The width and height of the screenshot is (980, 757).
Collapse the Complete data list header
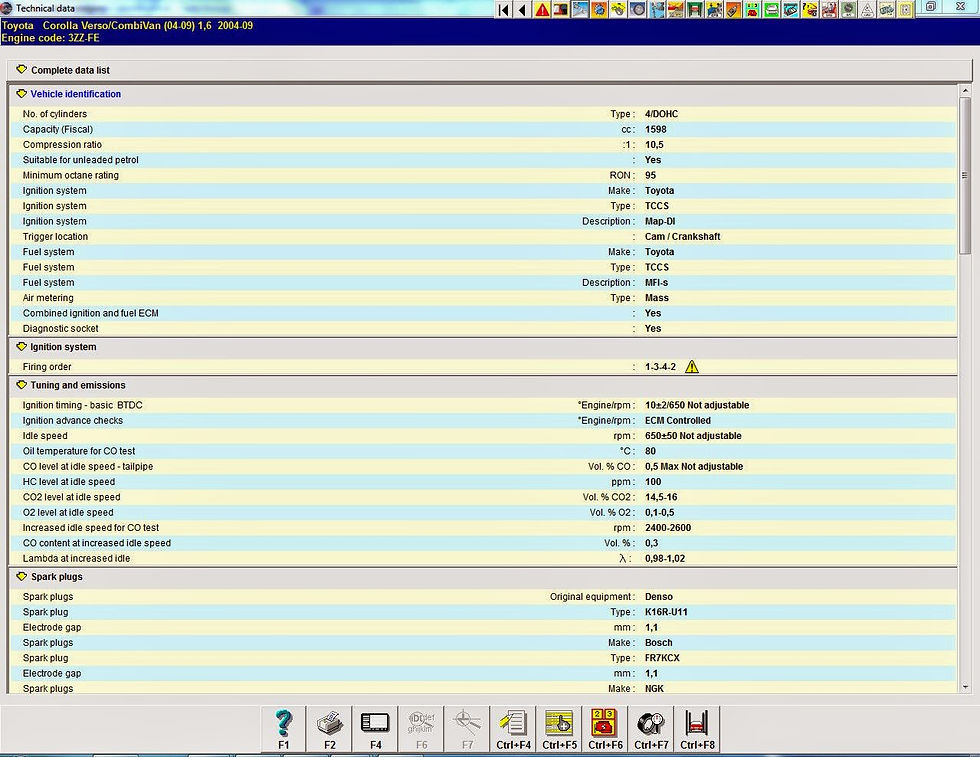click(489, 70)
